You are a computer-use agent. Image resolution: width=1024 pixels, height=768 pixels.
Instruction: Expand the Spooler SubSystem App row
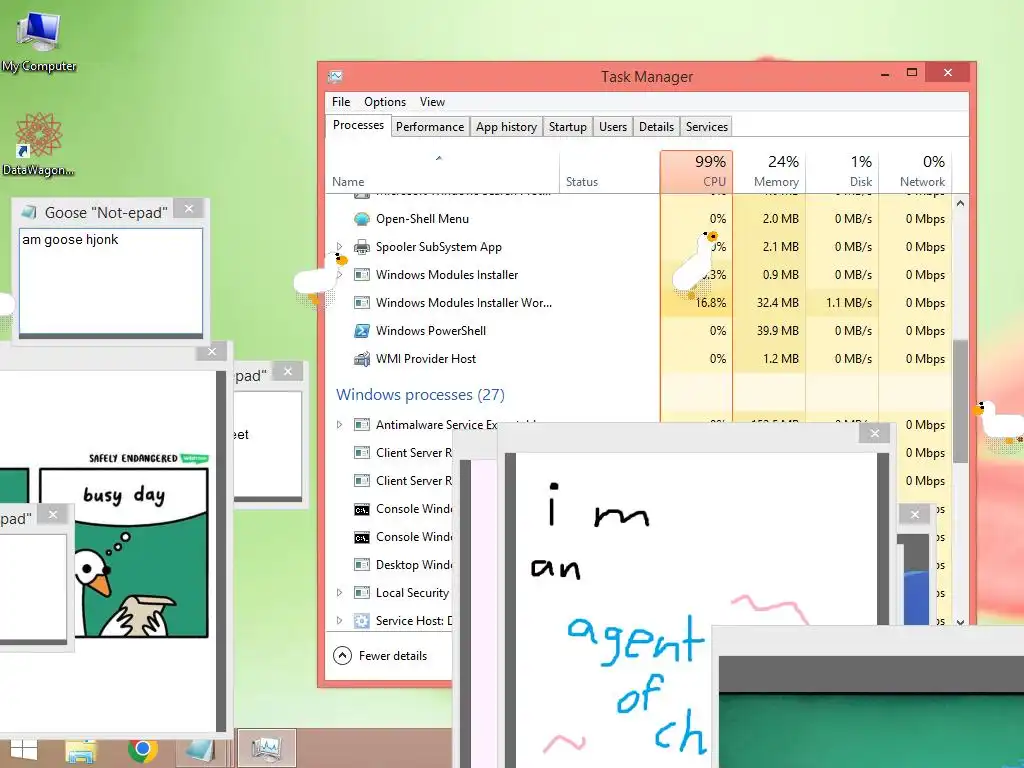point(339,247)
